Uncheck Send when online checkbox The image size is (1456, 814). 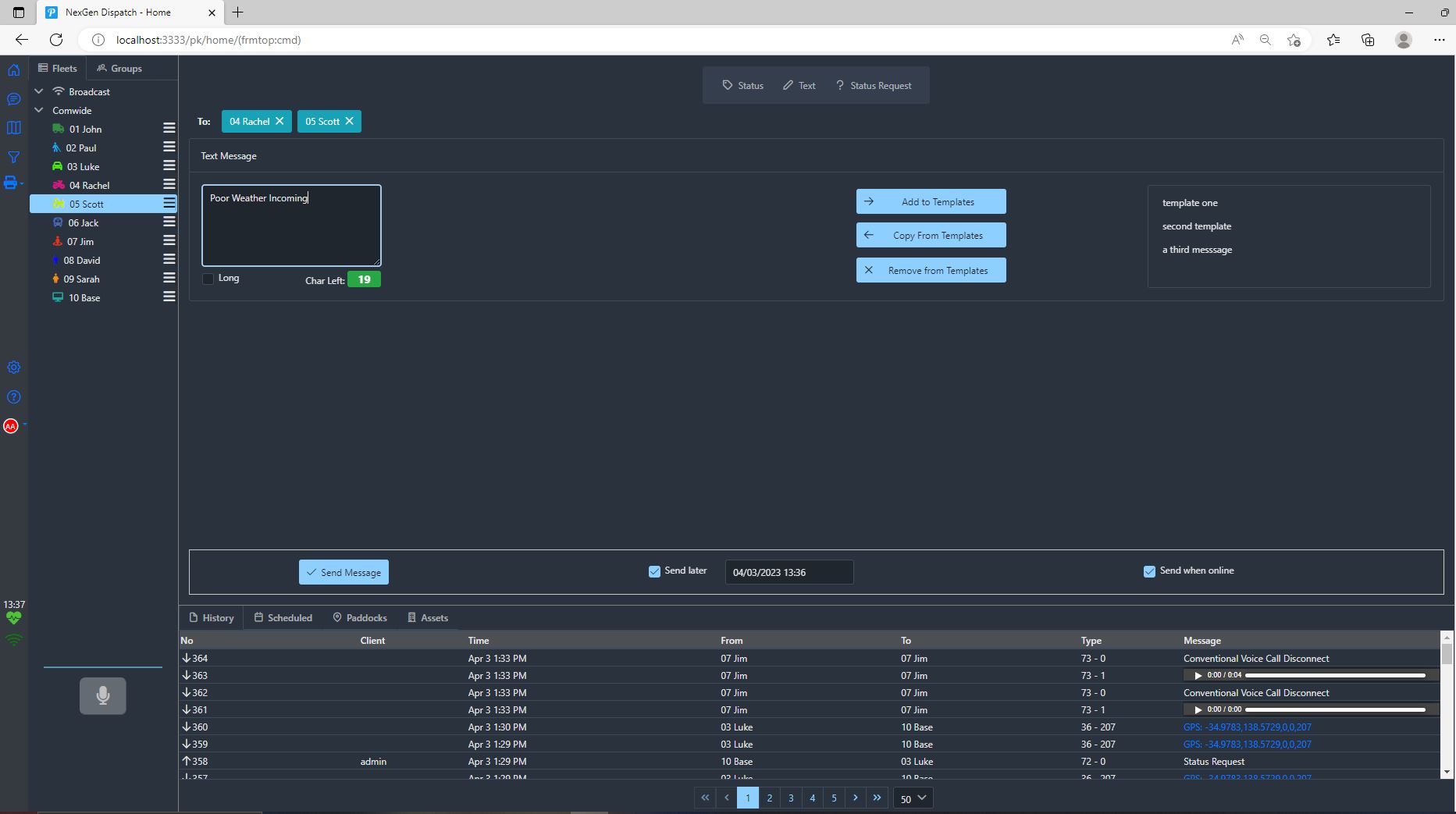click(x=1149, y=571)
